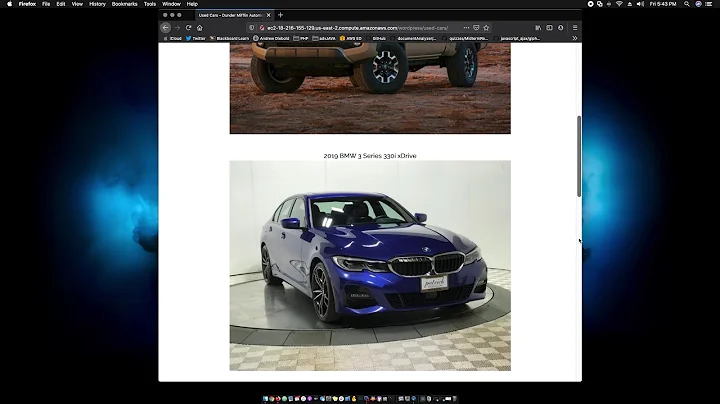Open the Apple menu
Viewport: 720px width, 404px height.
pyautogui.click(x=9, y=4)
